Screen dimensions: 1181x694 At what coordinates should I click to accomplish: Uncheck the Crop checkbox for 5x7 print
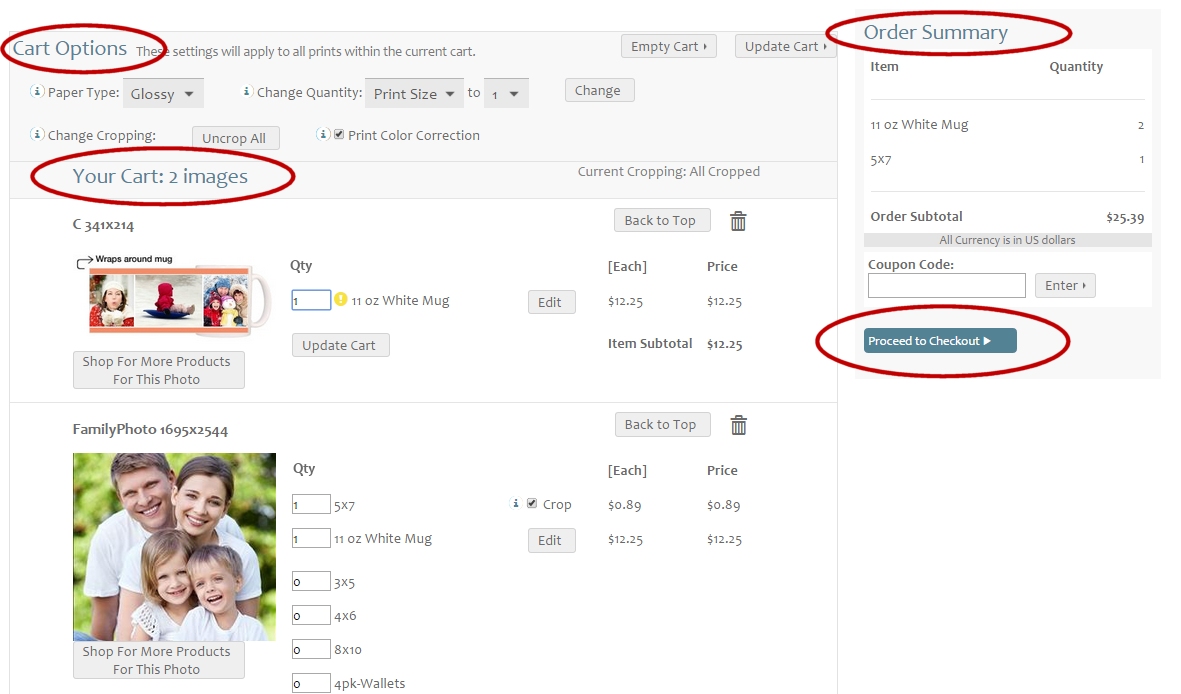point(532,504)
